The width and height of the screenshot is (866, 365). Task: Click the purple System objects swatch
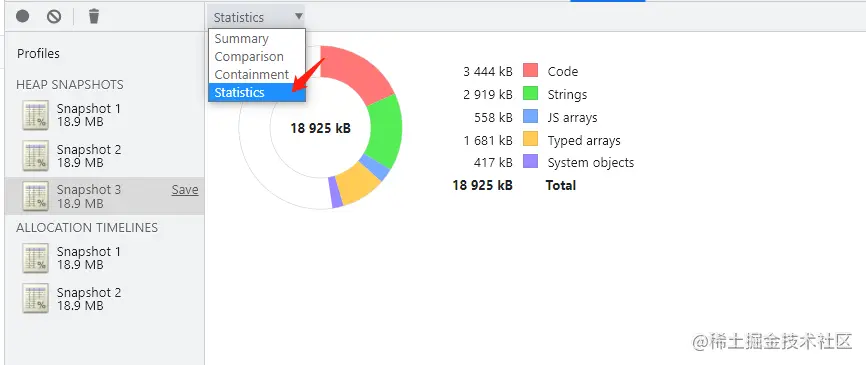coord(530,162)
